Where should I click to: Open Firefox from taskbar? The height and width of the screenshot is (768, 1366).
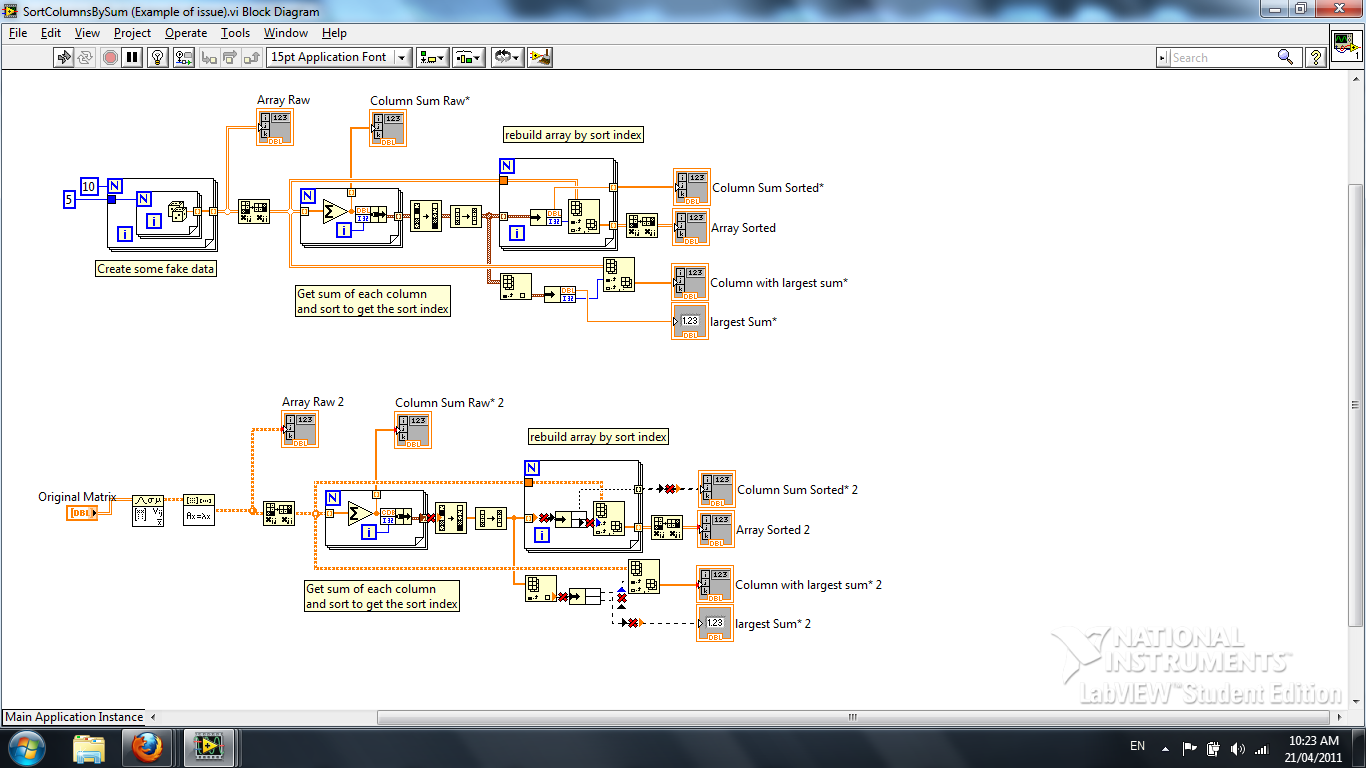pos(146,748)
